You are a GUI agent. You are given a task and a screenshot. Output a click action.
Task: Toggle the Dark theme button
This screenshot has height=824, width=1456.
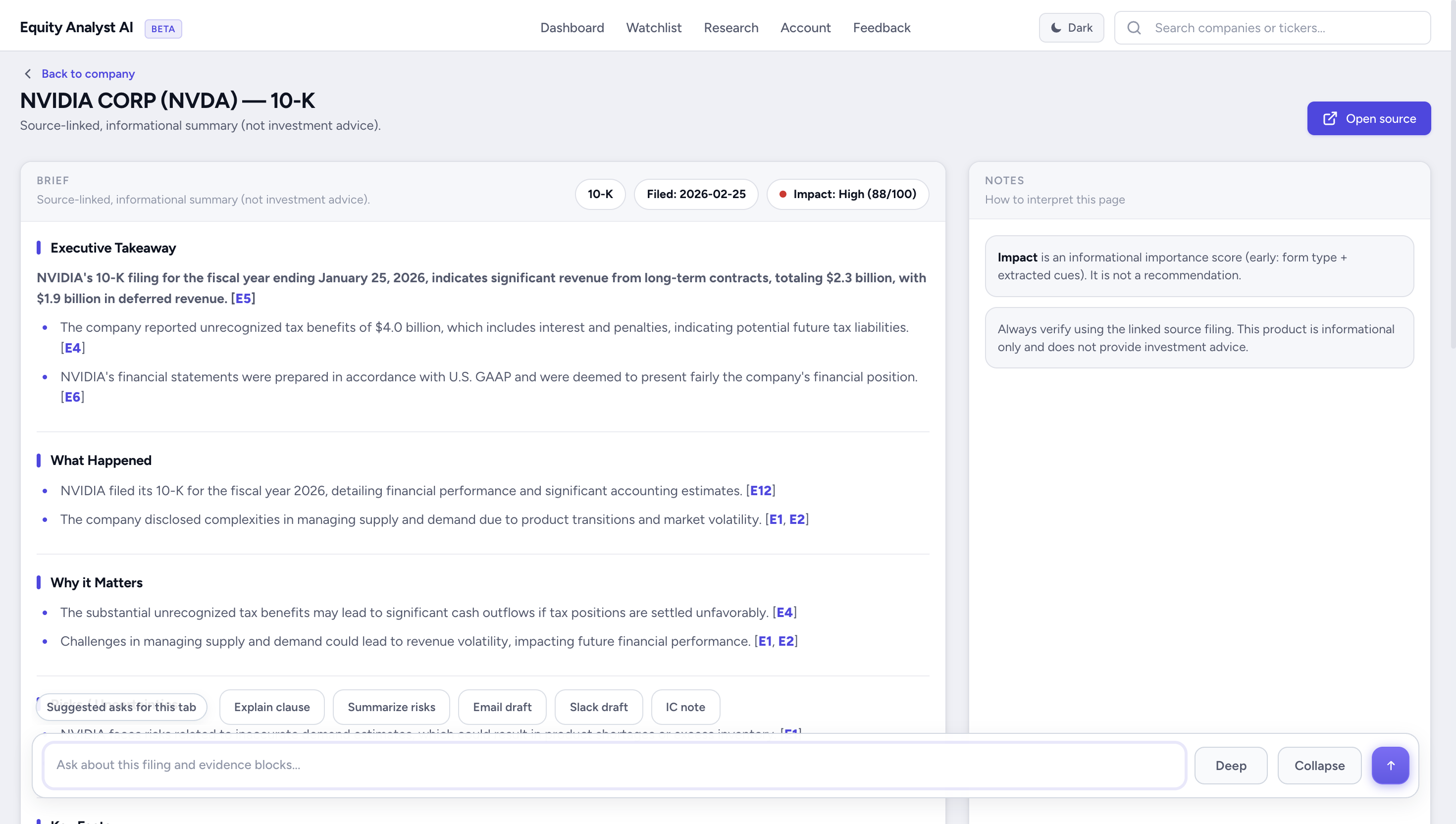(x=1071, y=28)
